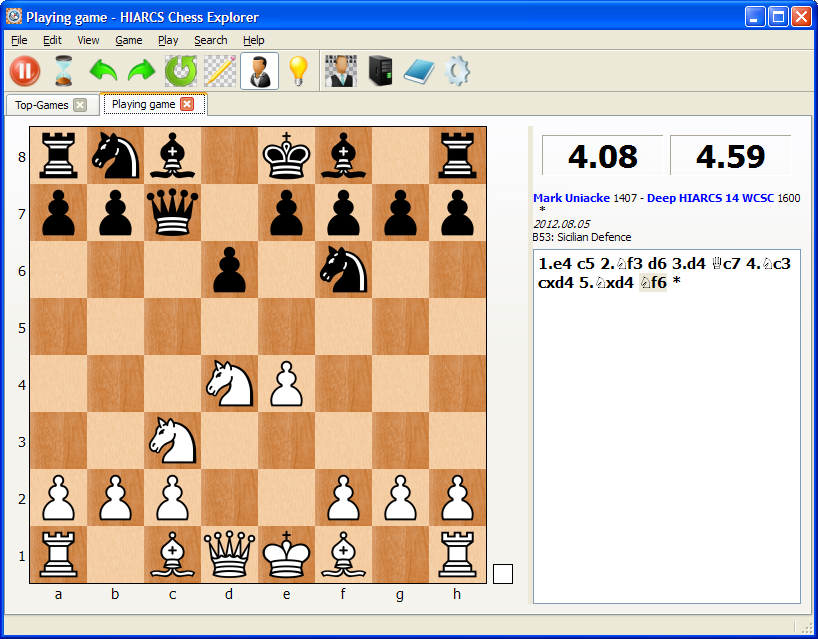
Task: Click the side-to-move indicator square
Action: click(503, 574)
